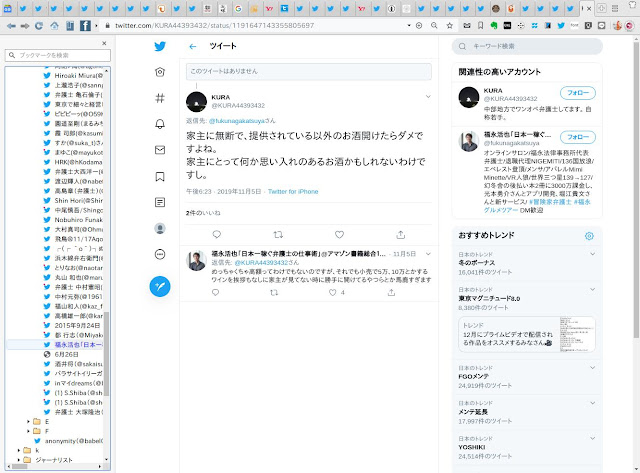This screenshot has height=473, width=640.
Task: Share KURA's main tweet
Action: tap(401, 235)
